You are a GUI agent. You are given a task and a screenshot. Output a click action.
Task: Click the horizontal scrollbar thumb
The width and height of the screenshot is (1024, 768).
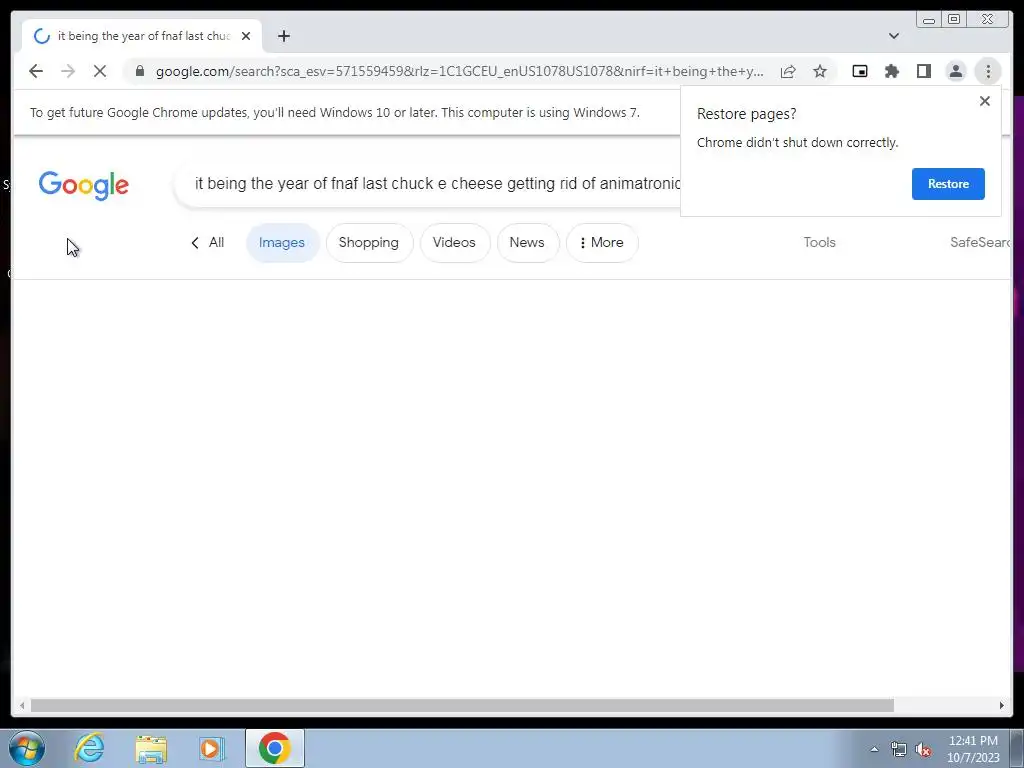tap(462, 705)
